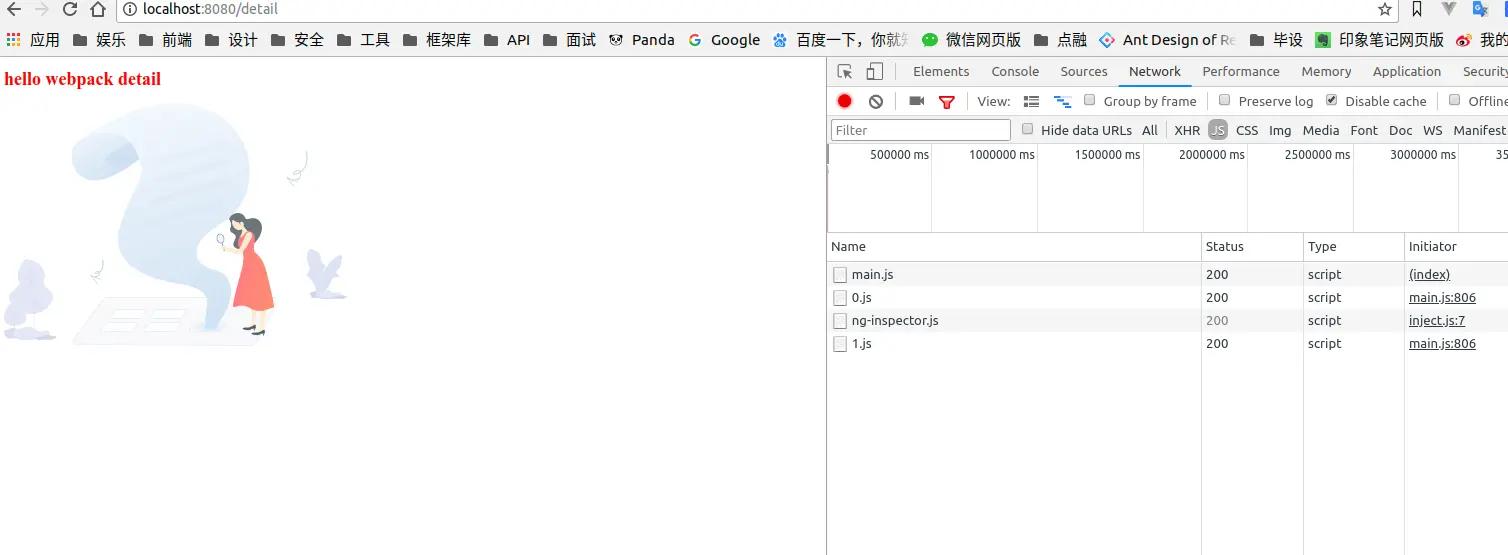This screenshot has width=1508, height=555.
Task: Enable the Preserve log checkbox
Action: pos(1224,100)
